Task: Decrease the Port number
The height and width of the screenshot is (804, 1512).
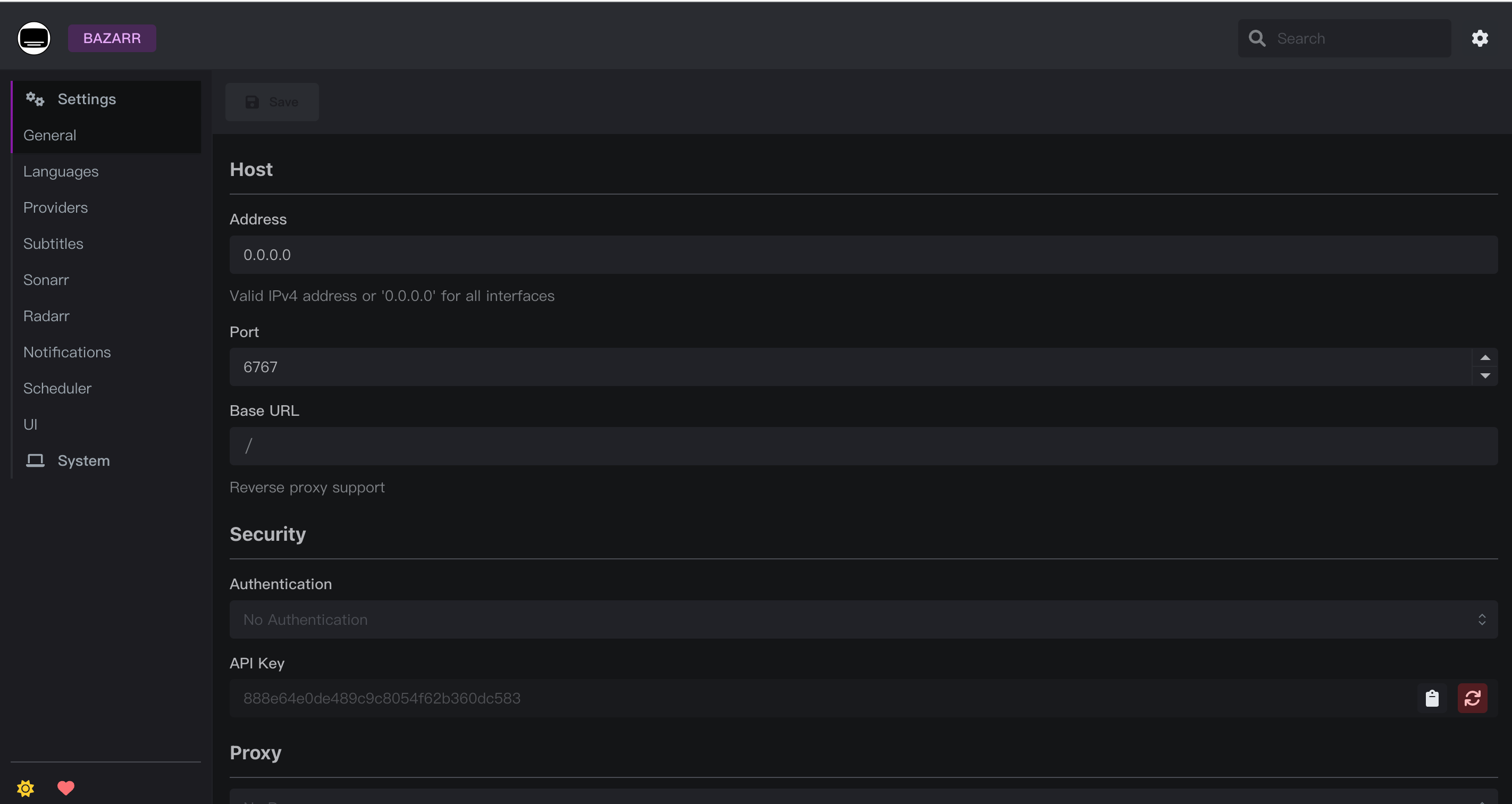Action: point(1485,376)
